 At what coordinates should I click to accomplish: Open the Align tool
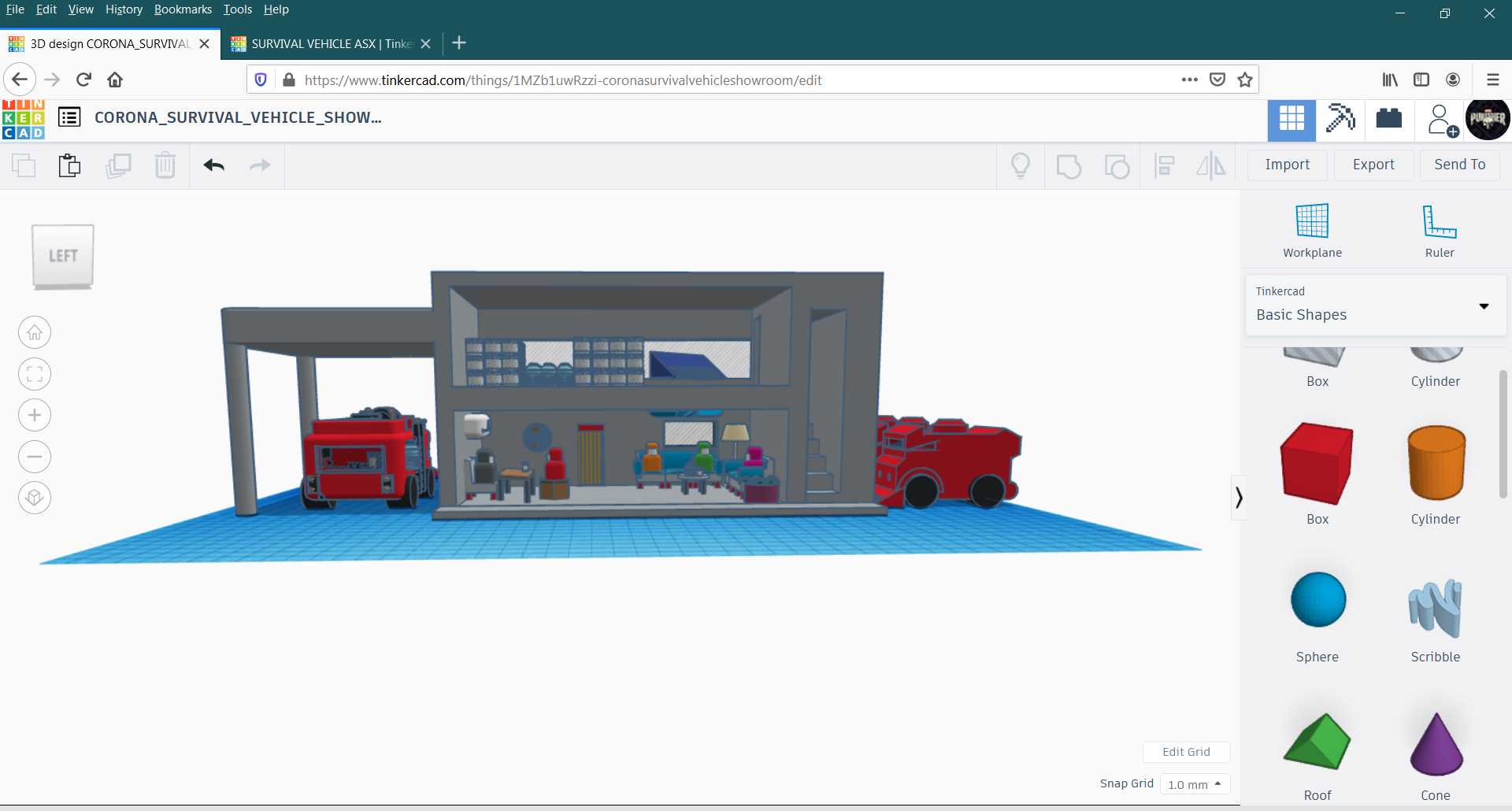point(1164,165)
